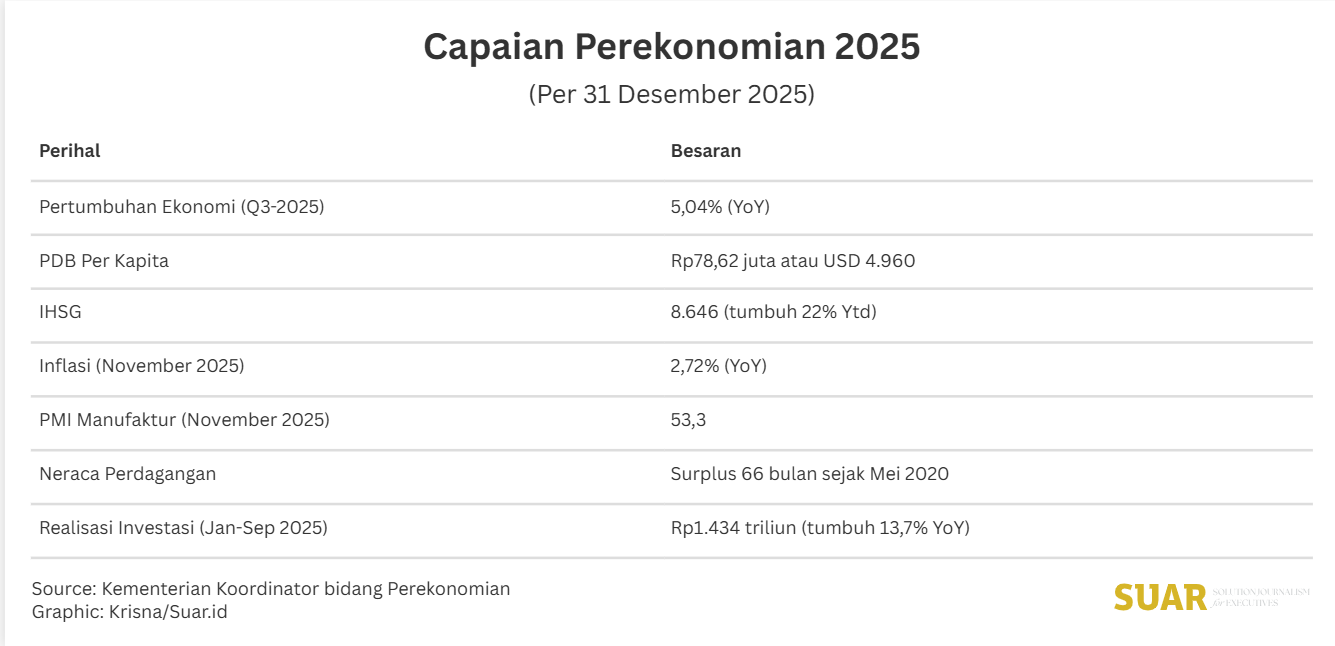Select the "Perihal" column header
Image resolution: width=1335 pixels, height=646 pixels.
(70, 151)
